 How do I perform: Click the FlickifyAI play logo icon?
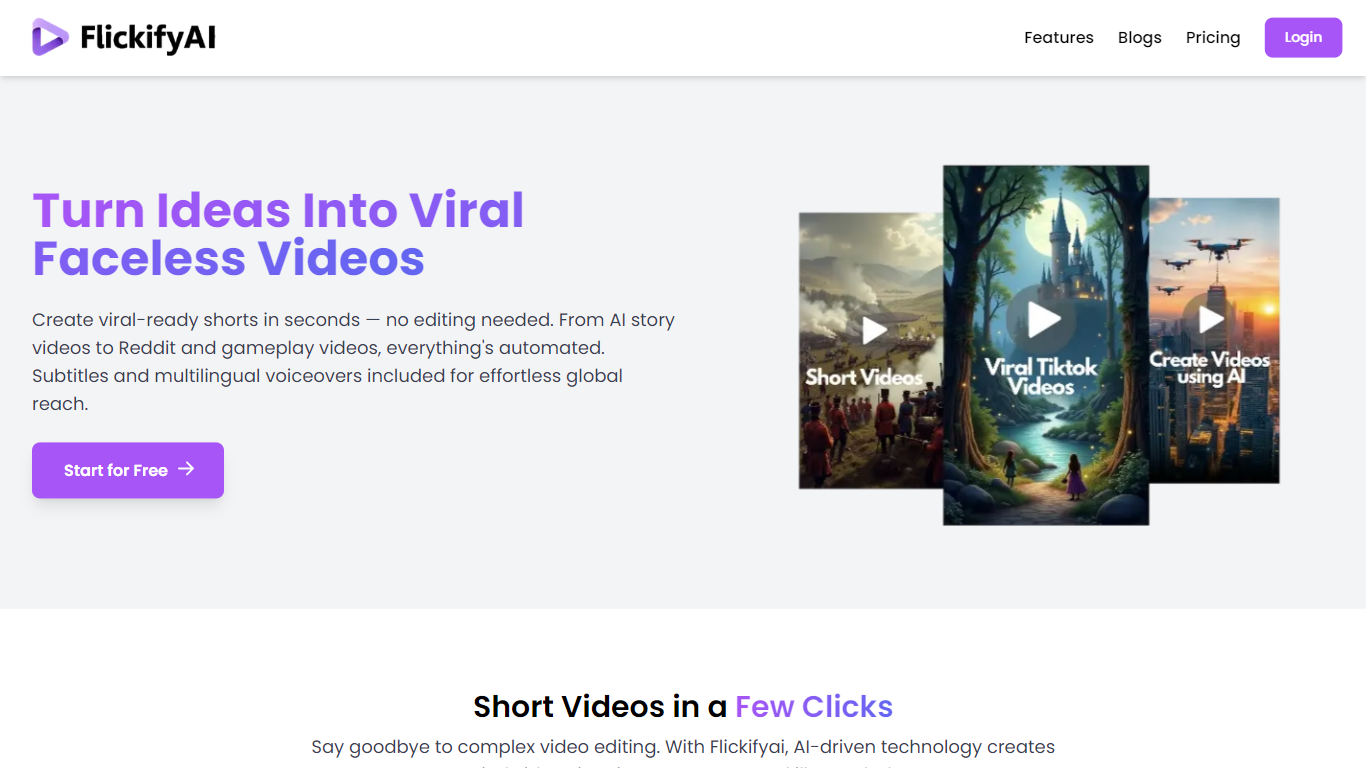click(x=50, y=37)
